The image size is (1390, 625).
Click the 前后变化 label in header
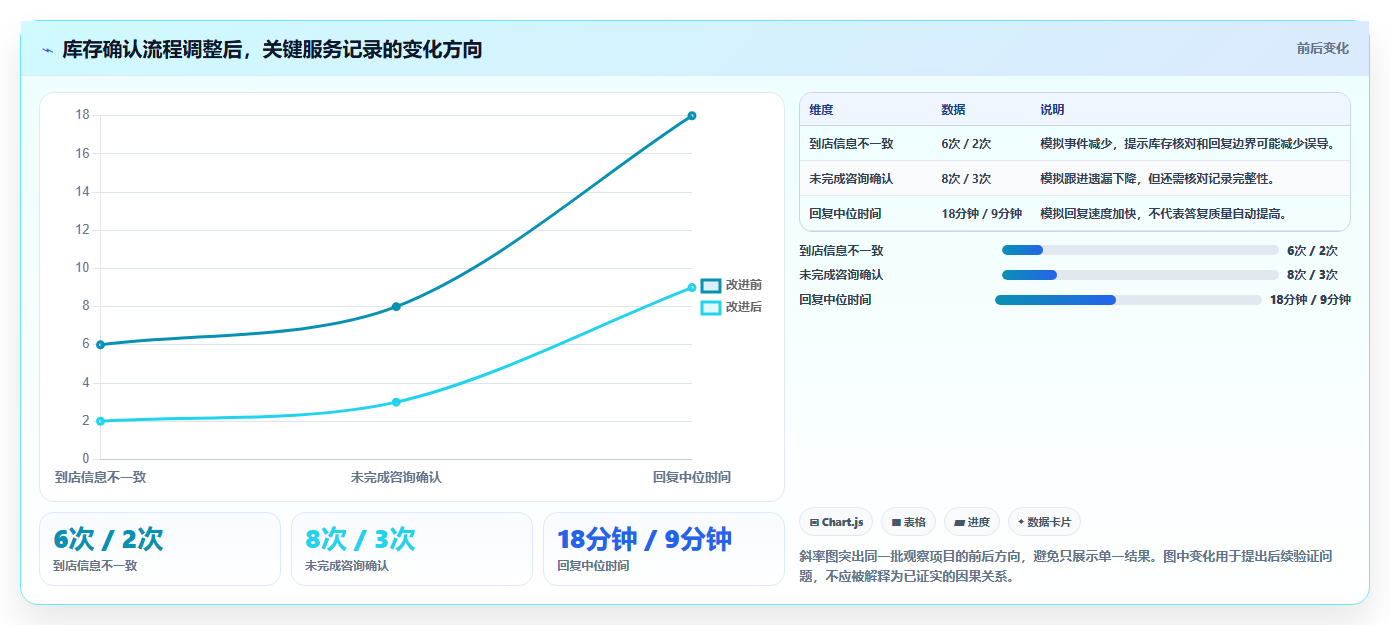[x=1322, y=48]
